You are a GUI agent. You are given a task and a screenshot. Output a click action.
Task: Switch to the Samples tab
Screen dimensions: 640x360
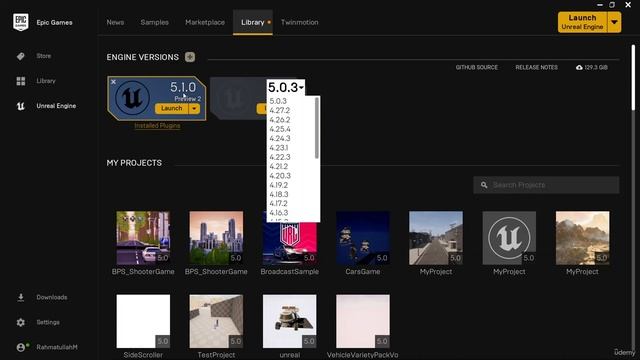pos(154,22)
